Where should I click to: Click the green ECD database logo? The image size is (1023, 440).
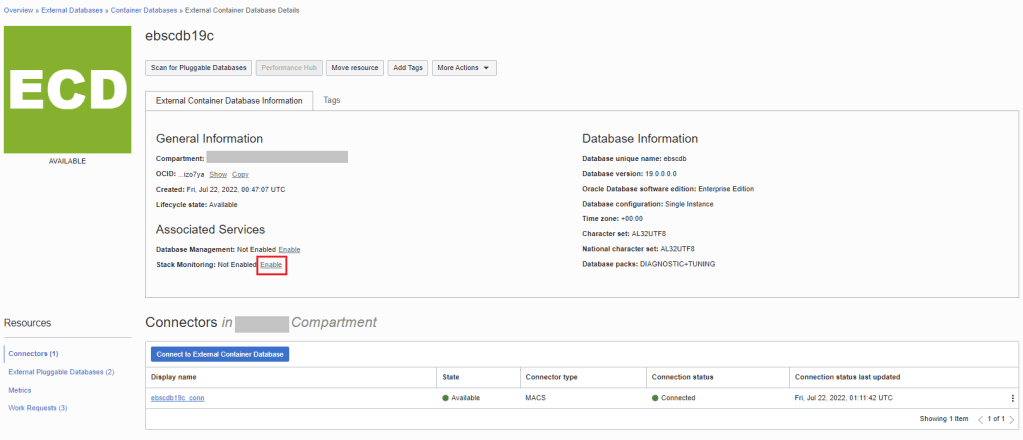point(68,89)
